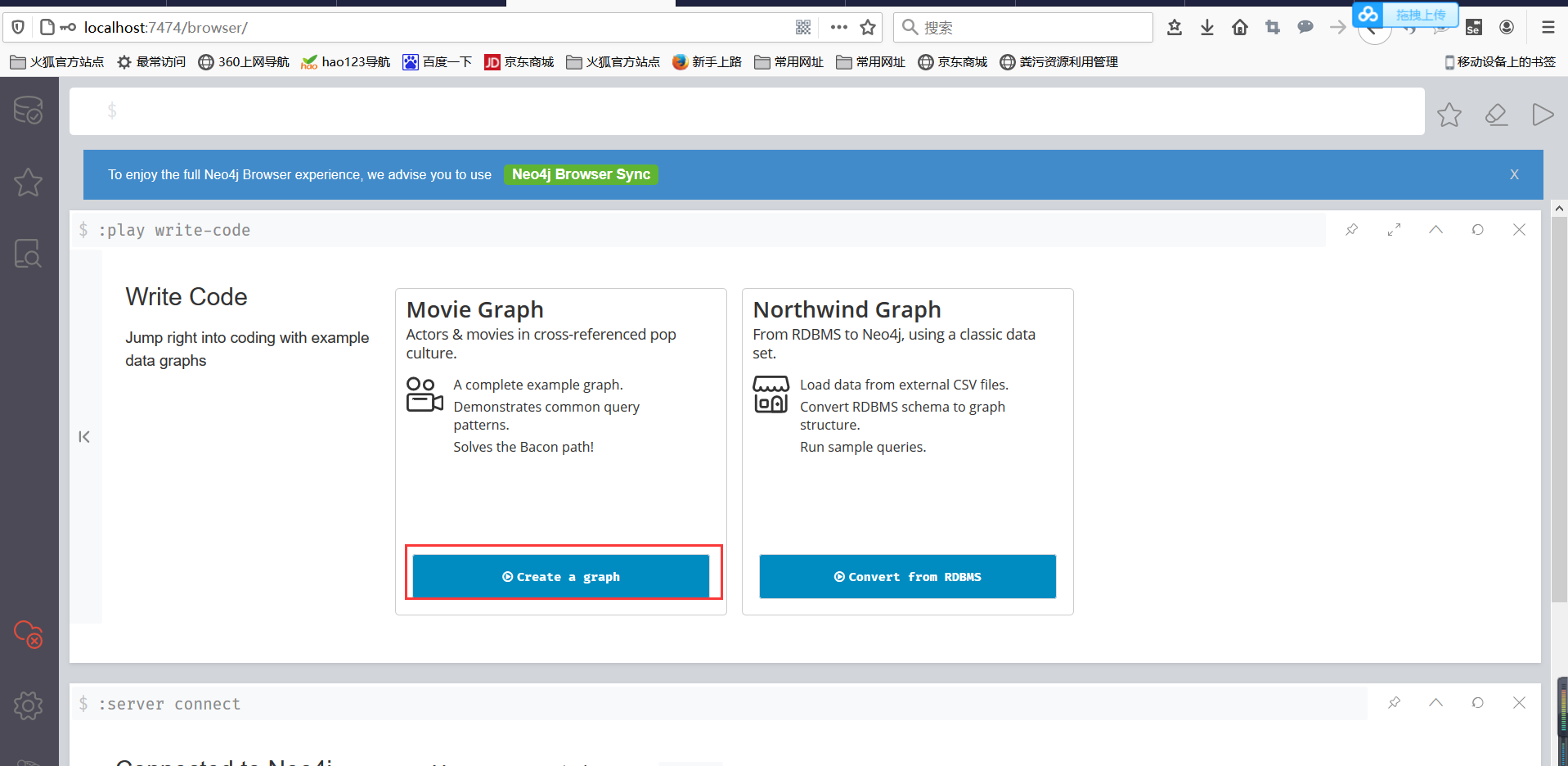Click the 拖拽上传 cloud upload widget
This screenshot has height=766, width=1568.
(1405, 15)
